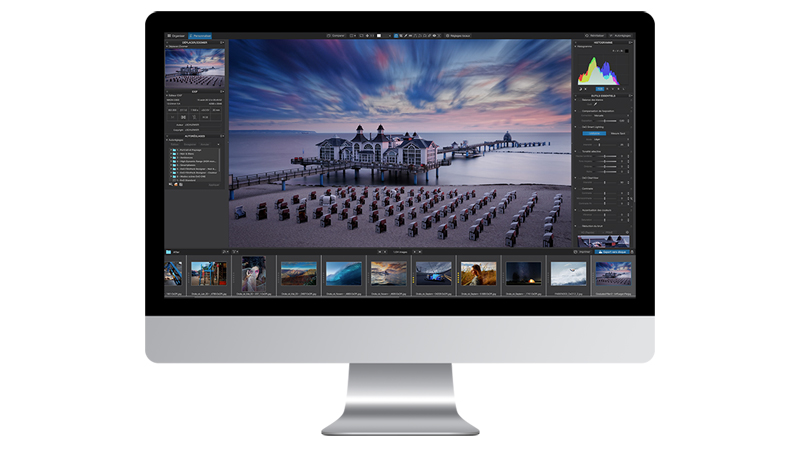The height and width of the screenshot is (450, 800).
Task: Disable the DxO ClearView correction
Action: (x=578, y=176)
